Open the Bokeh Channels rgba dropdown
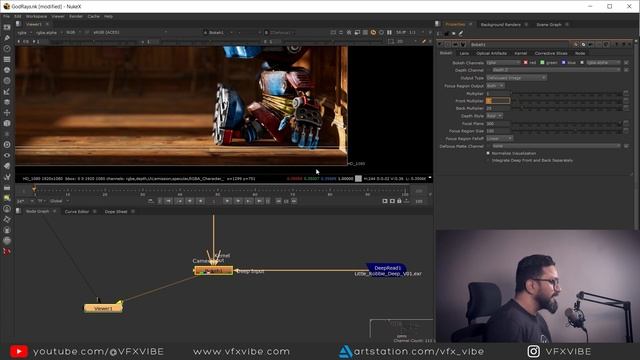The height and width of the screenshot is (360, 640). 503,62
